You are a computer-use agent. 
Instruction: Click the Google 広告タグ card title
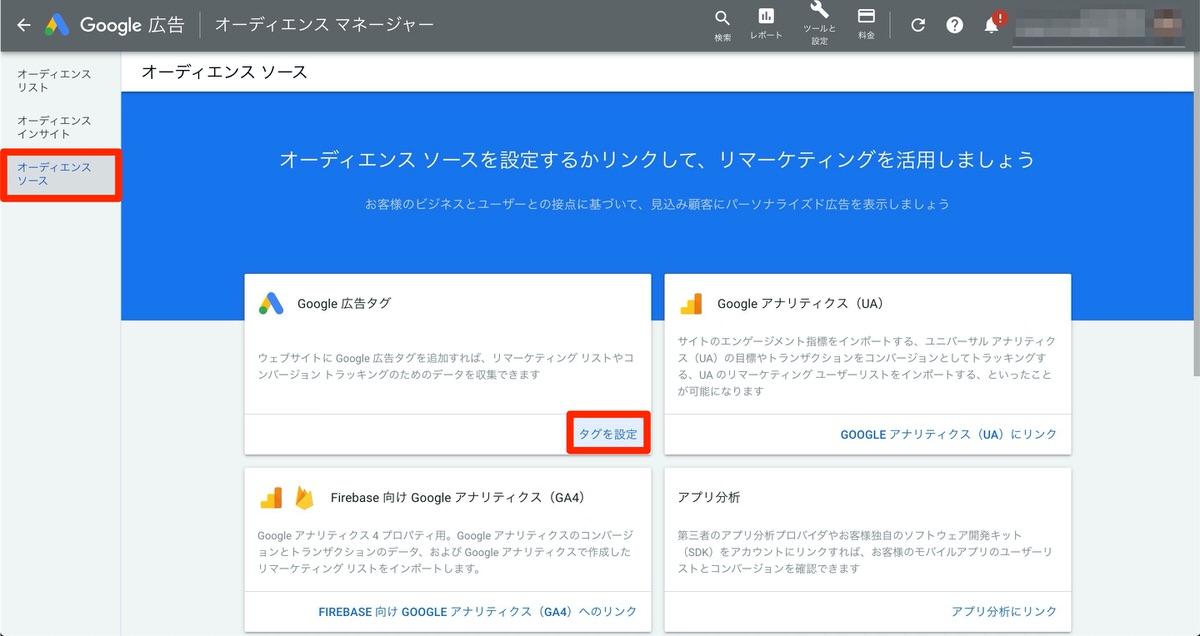click(344, 303)
